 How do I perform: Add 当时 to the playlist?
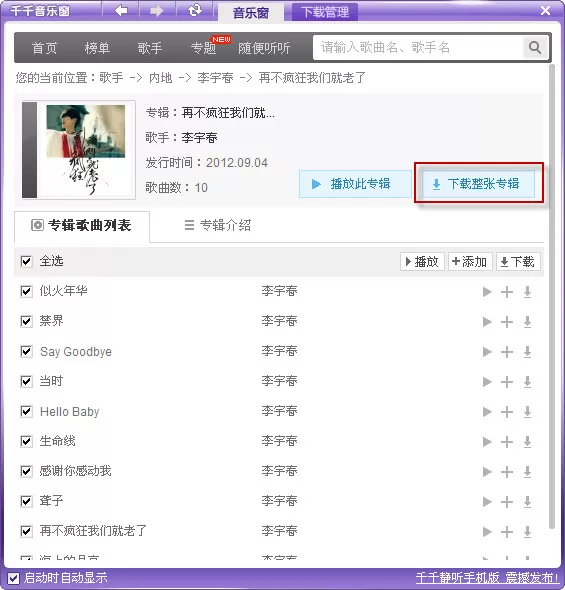(507, 382)
